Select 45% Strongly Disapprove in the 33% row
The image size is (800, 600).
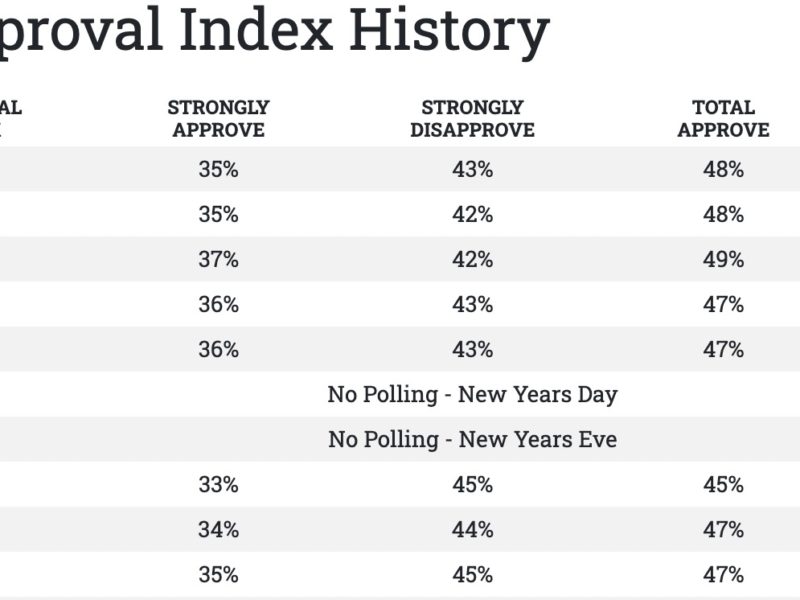(472, 484)
